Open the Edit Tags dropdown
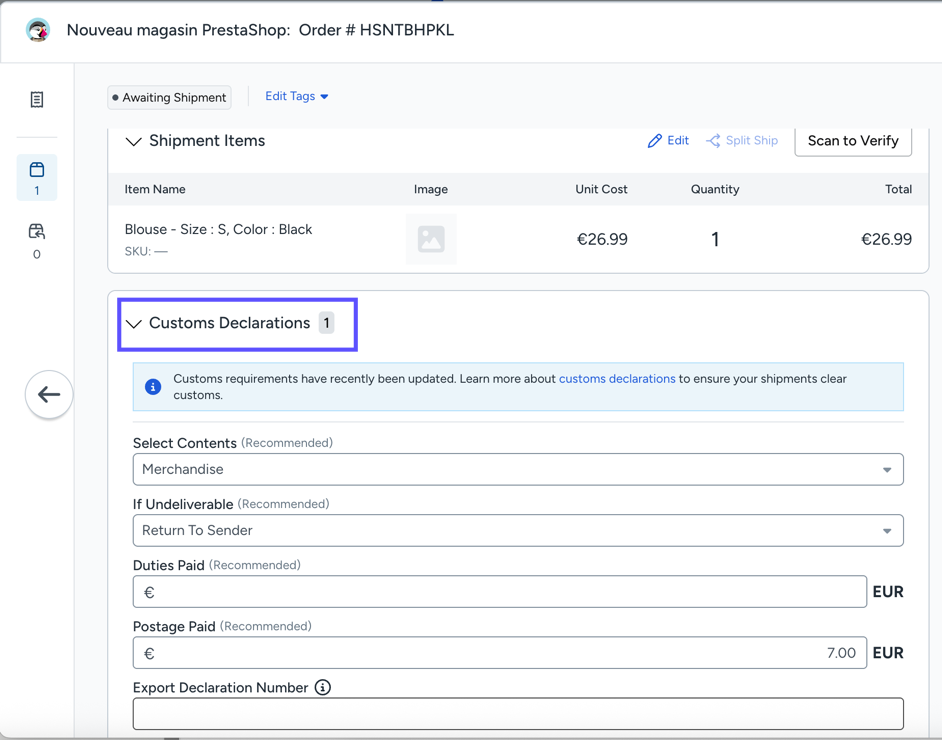 click(x=297, y=96)
